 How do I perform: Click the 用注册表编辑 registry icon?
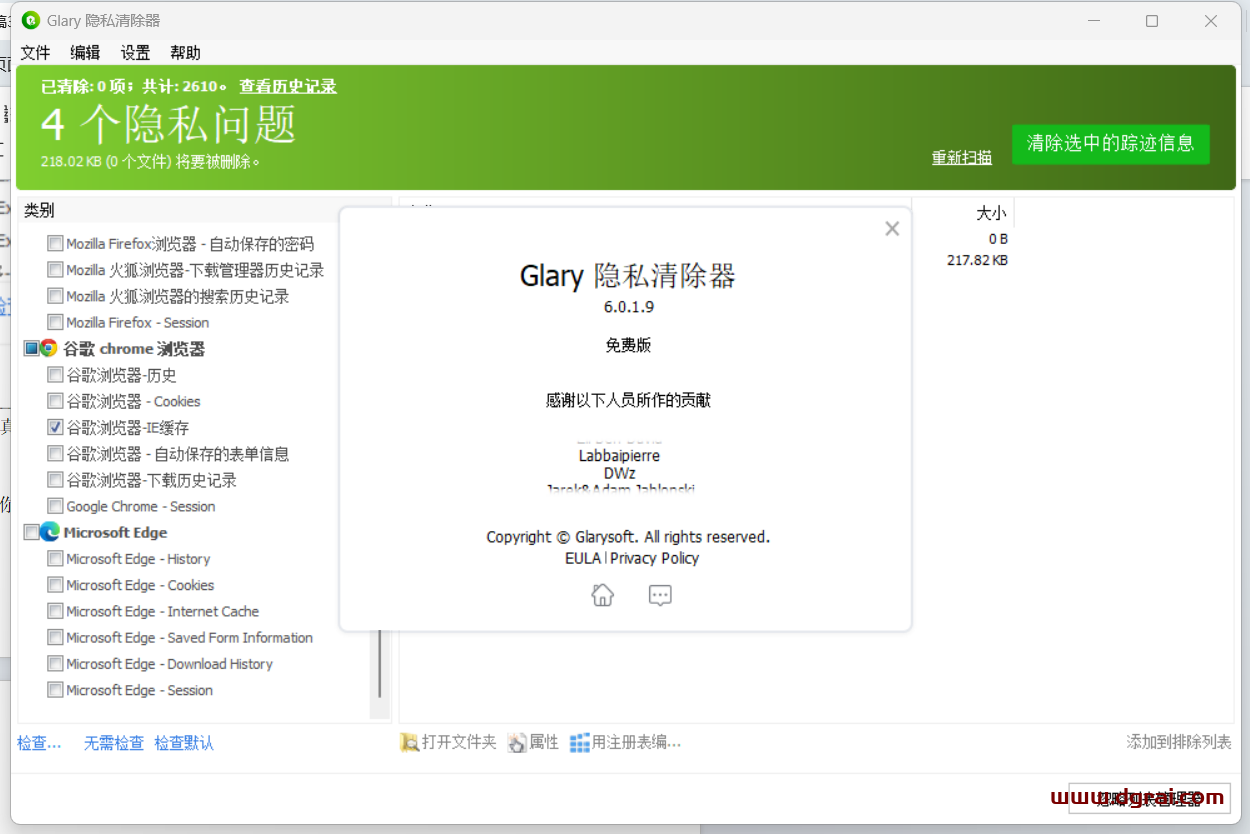coord(579,742)
